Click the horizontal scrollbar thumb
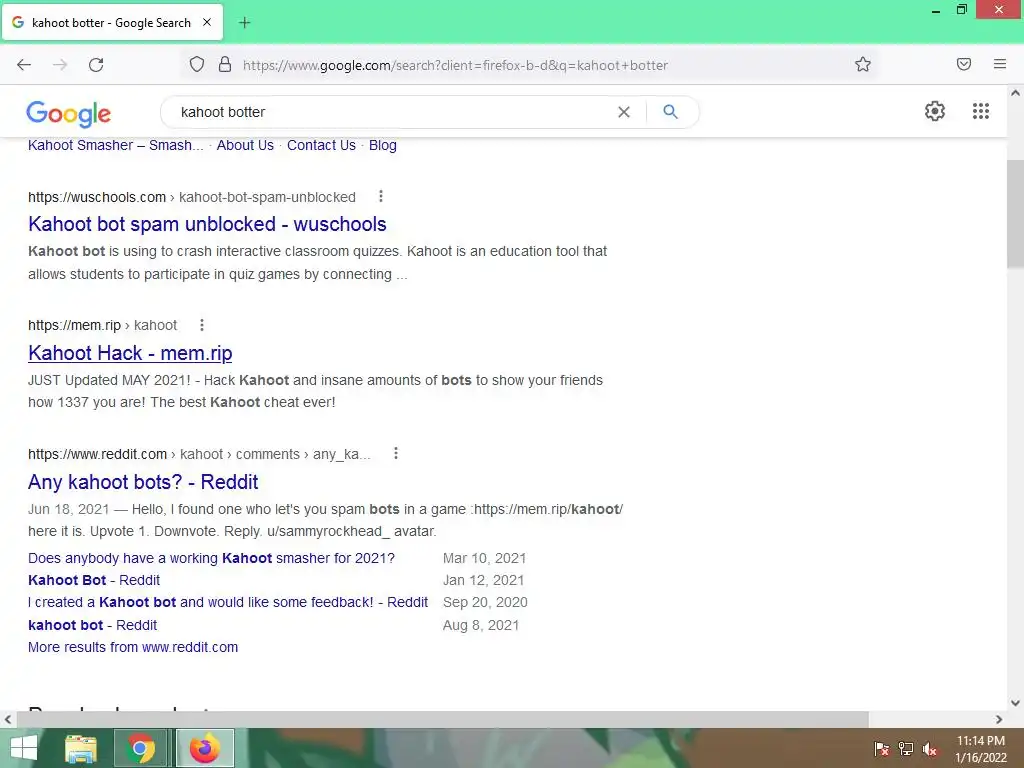 [442, 719]
